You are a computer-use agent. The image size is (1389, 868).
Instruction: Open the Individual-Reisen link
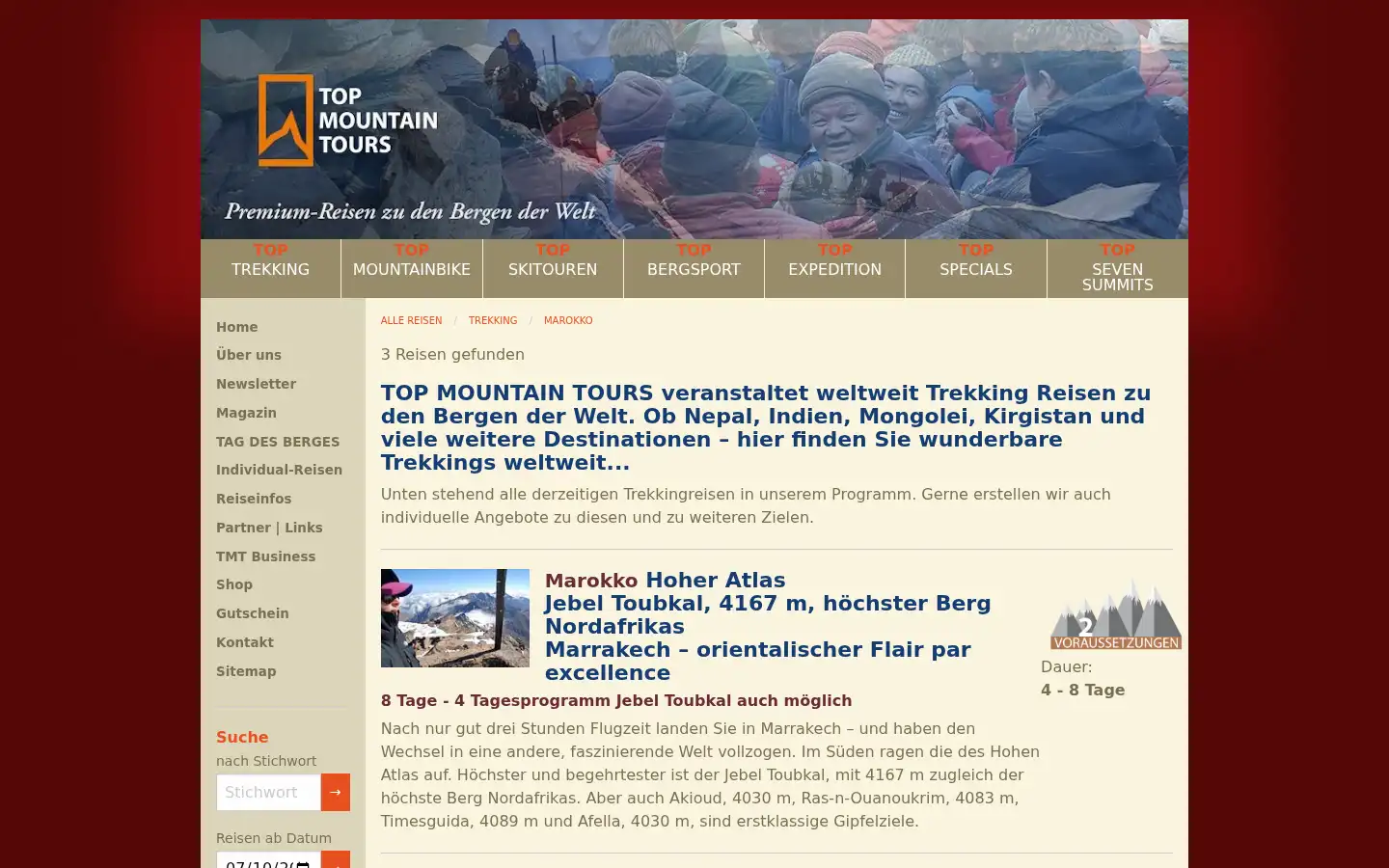(279, 470)
